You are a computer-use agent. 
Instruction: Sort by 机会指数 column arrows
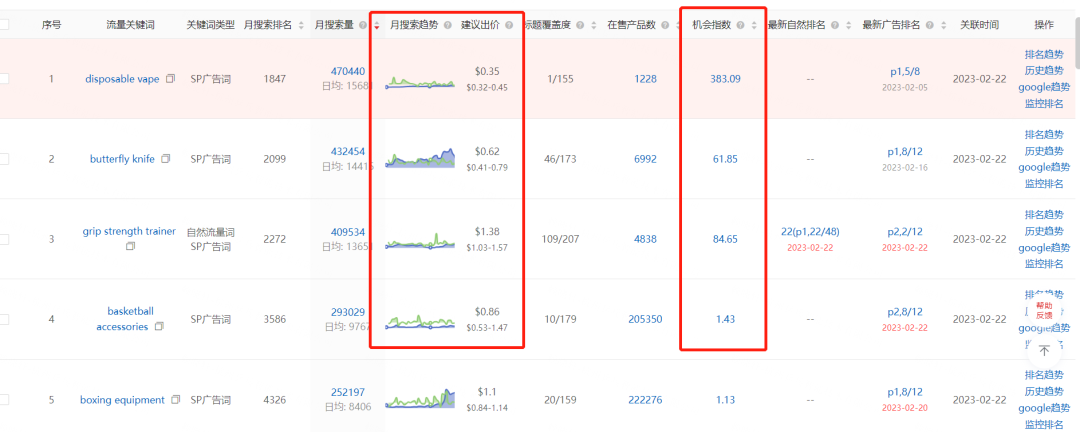[x=754, y=25]
